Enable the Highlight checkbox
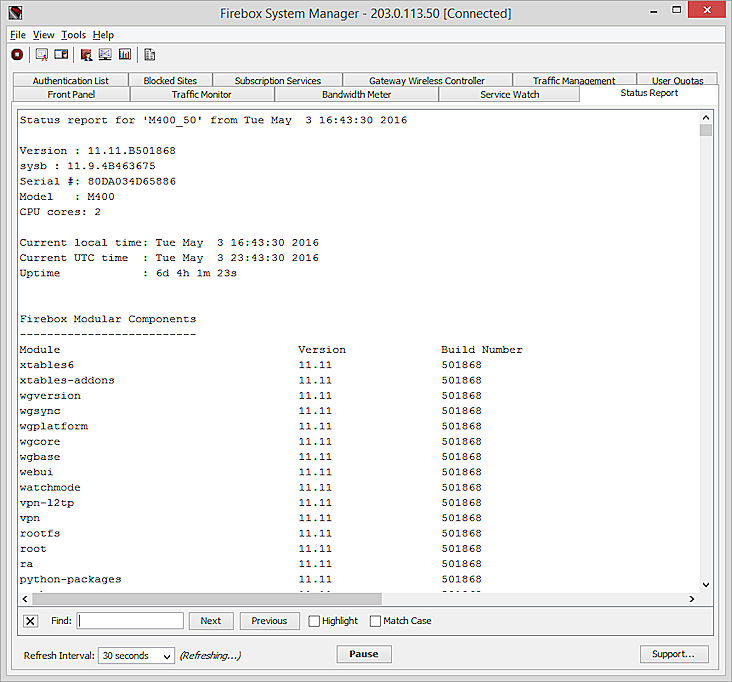This screenshot has height=682, width=732. (314, 621)
